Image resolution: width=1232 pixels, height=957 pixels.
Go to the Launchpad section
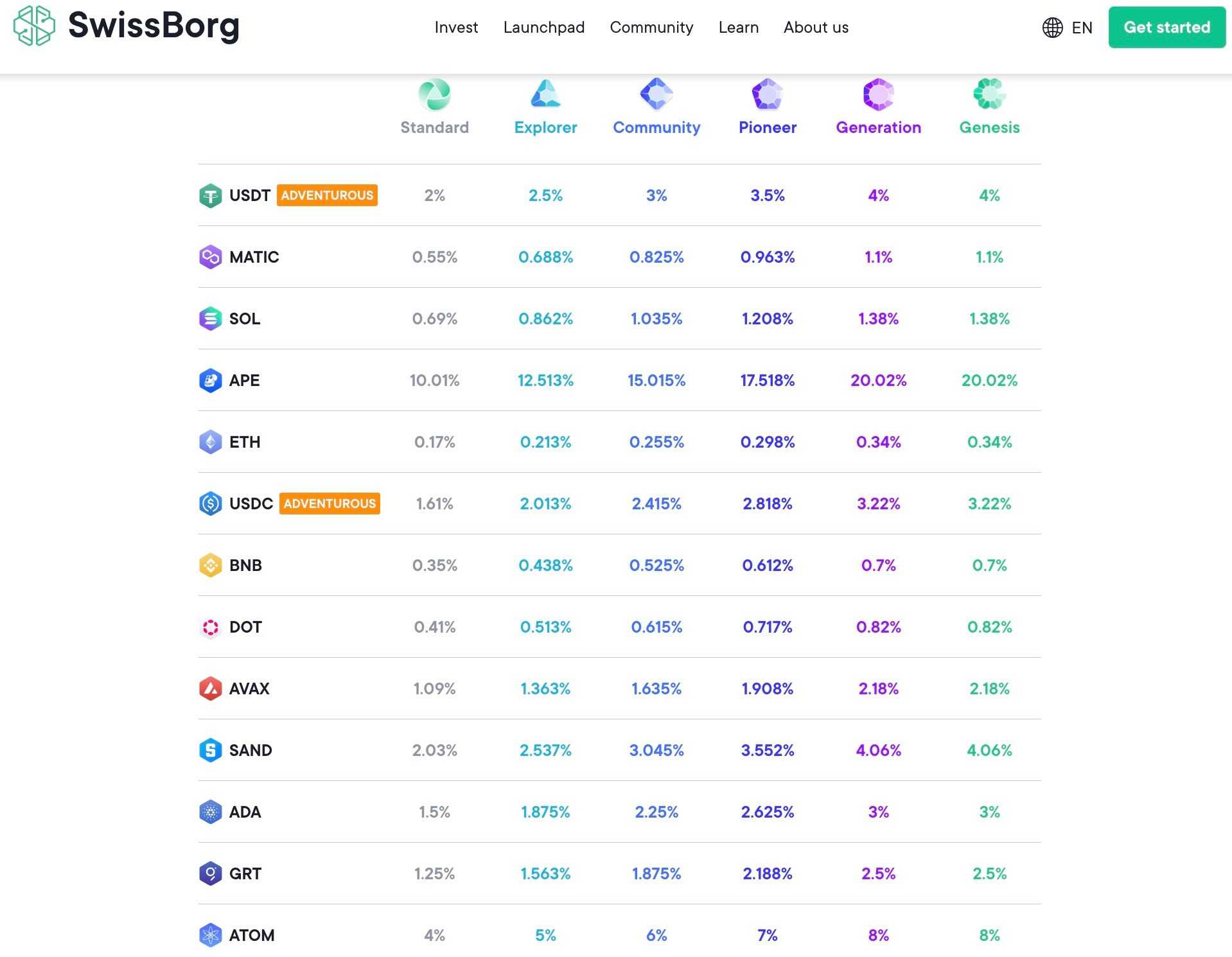pos(543,28)
